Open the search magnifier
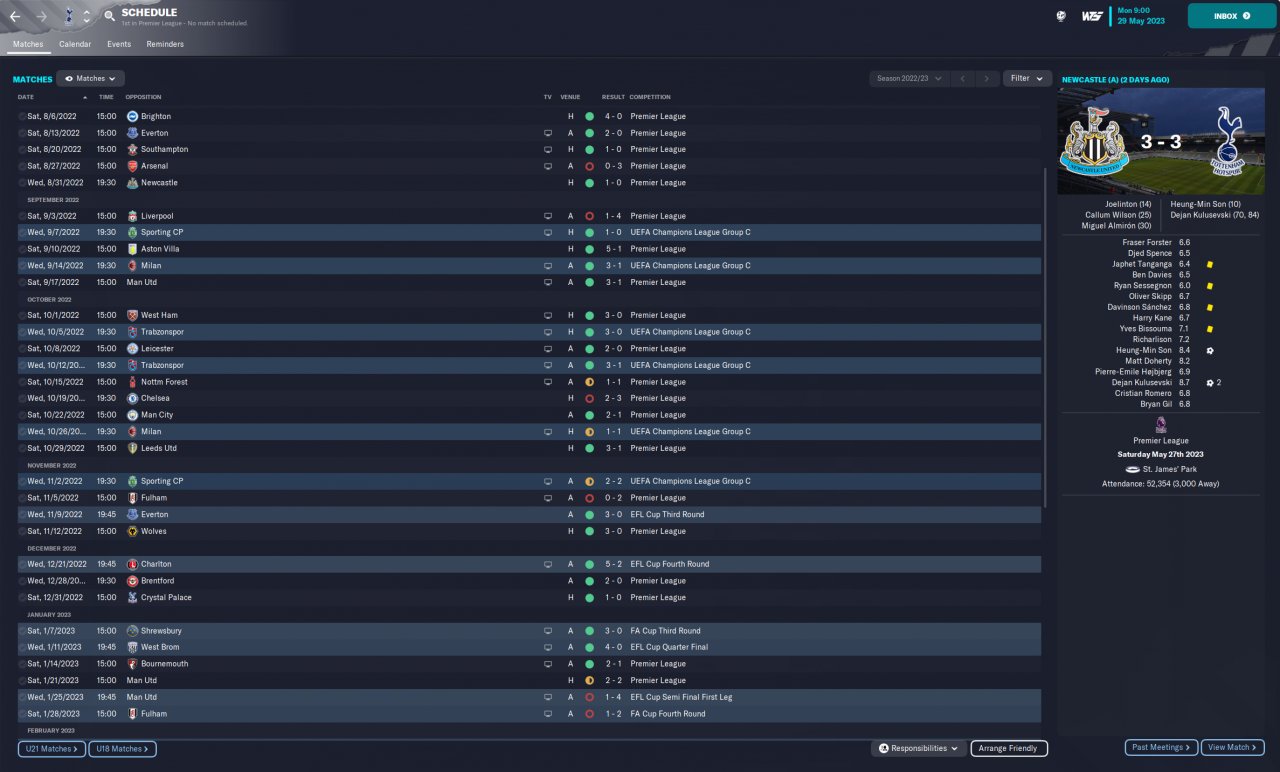Image resolution: width=1280 pixels, height=772 pixels. pos(109,16)
